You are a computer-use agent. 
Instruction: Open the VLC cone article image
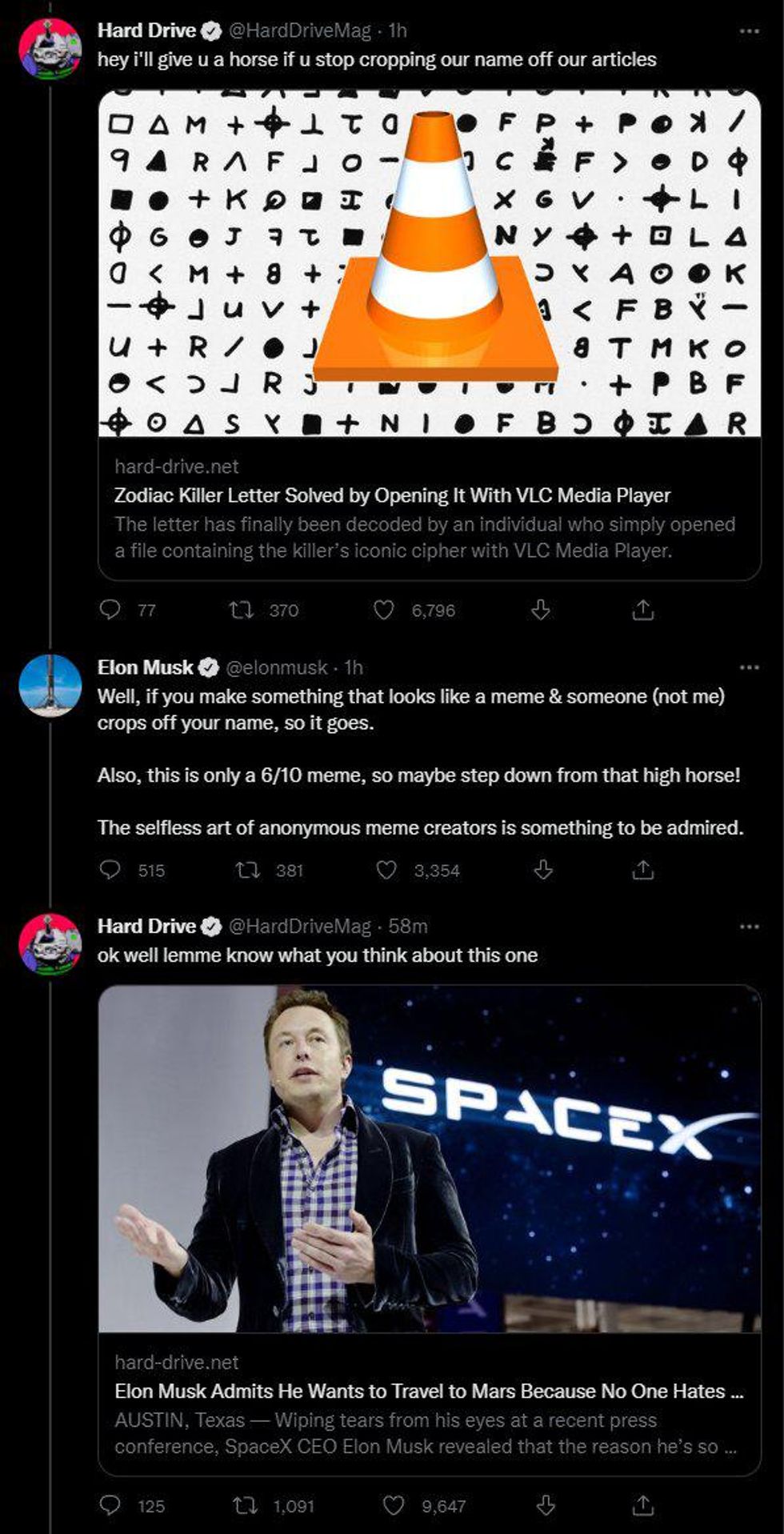(x=430, y=264)
